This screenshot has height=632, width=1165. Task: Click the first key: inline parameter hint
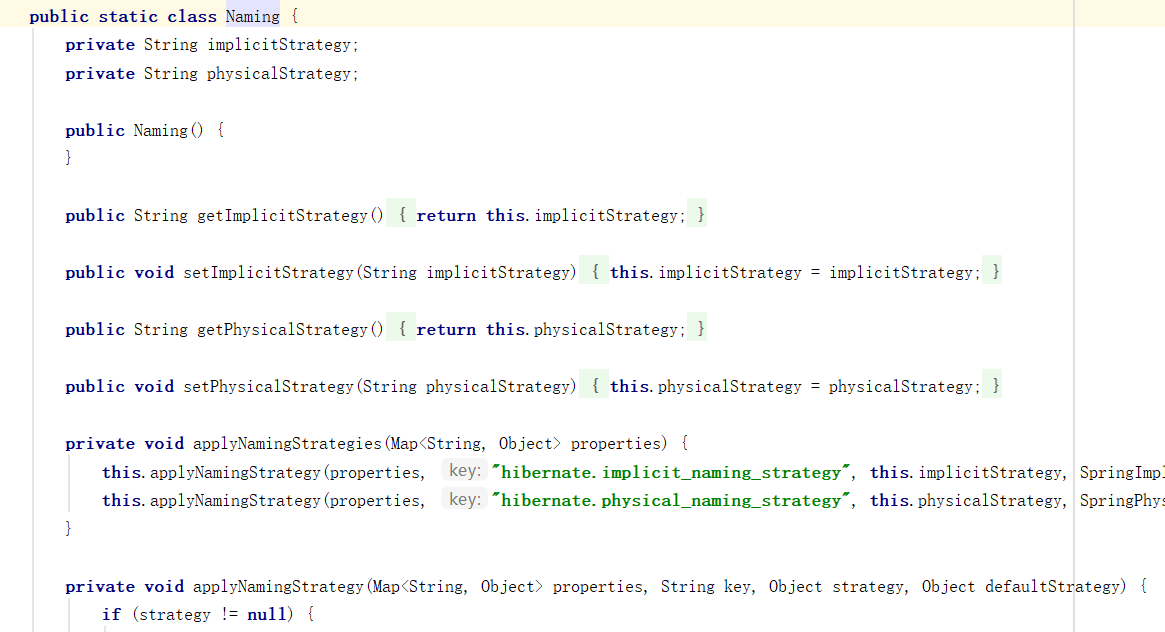(x=463, y=470)
